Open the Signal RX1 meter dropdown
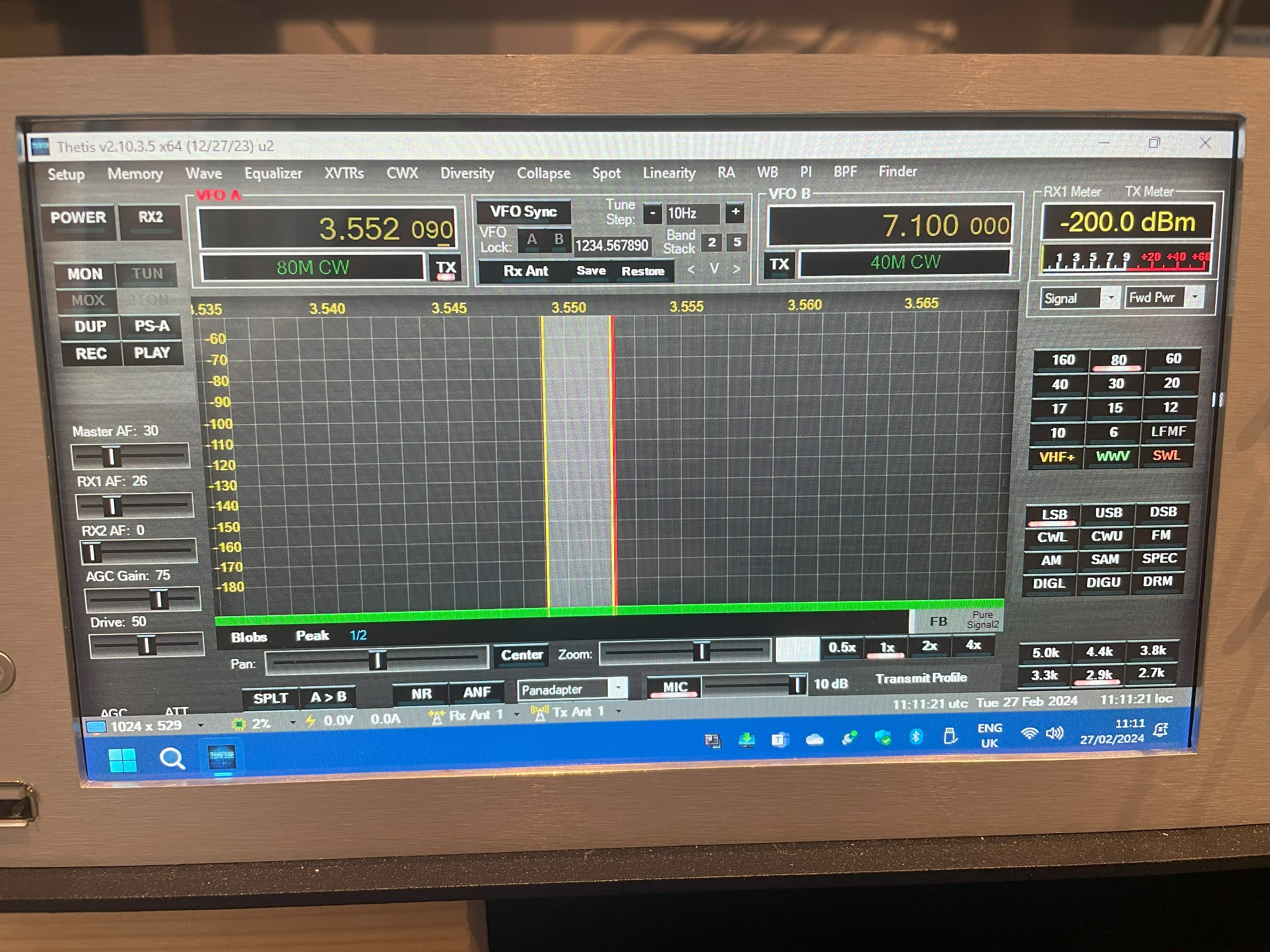Image resolution: width=1270 pixels, height=952 pixels. pos(1080,298)
